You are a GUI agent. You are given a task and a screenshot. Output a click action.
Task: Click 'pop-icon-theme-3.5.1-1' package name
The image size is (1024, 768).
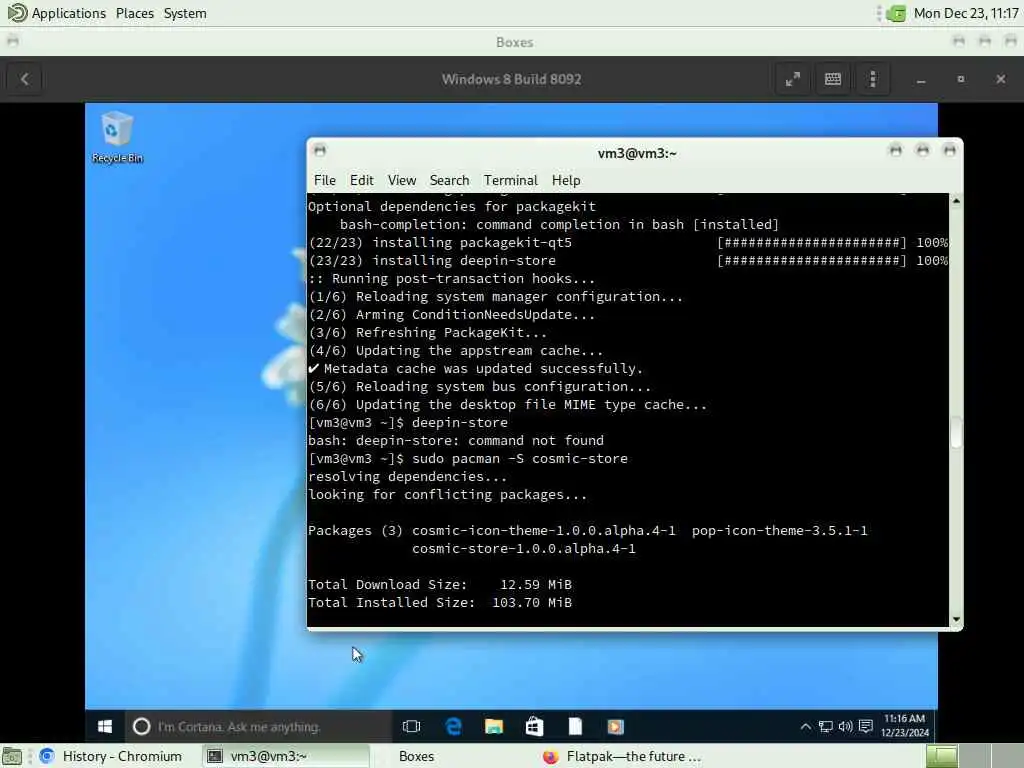point(780,530)
